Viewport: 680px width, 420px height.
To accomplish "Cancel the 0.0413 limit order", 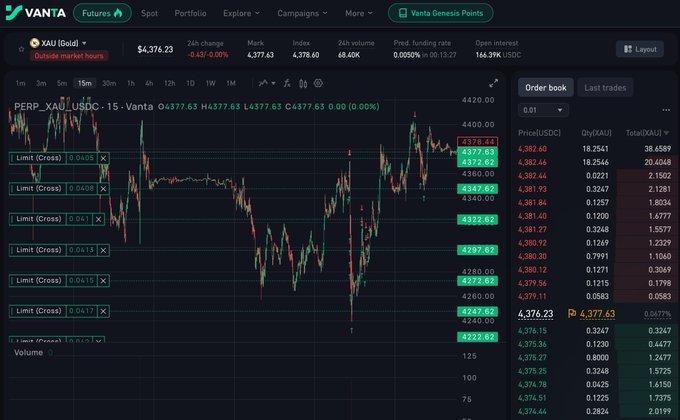I will 103,250.
